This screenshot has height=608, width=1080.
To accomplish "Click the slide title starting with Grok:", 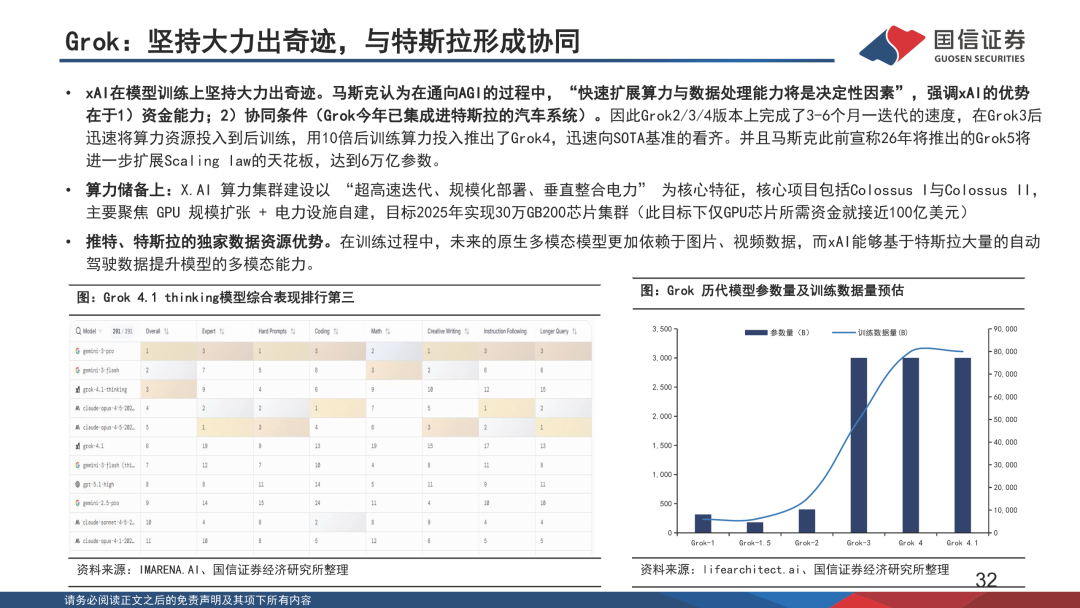I will pos(322,41).
